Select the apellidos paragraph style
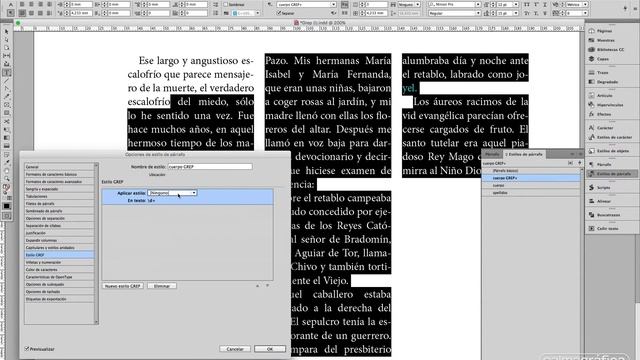 [531, 193]
